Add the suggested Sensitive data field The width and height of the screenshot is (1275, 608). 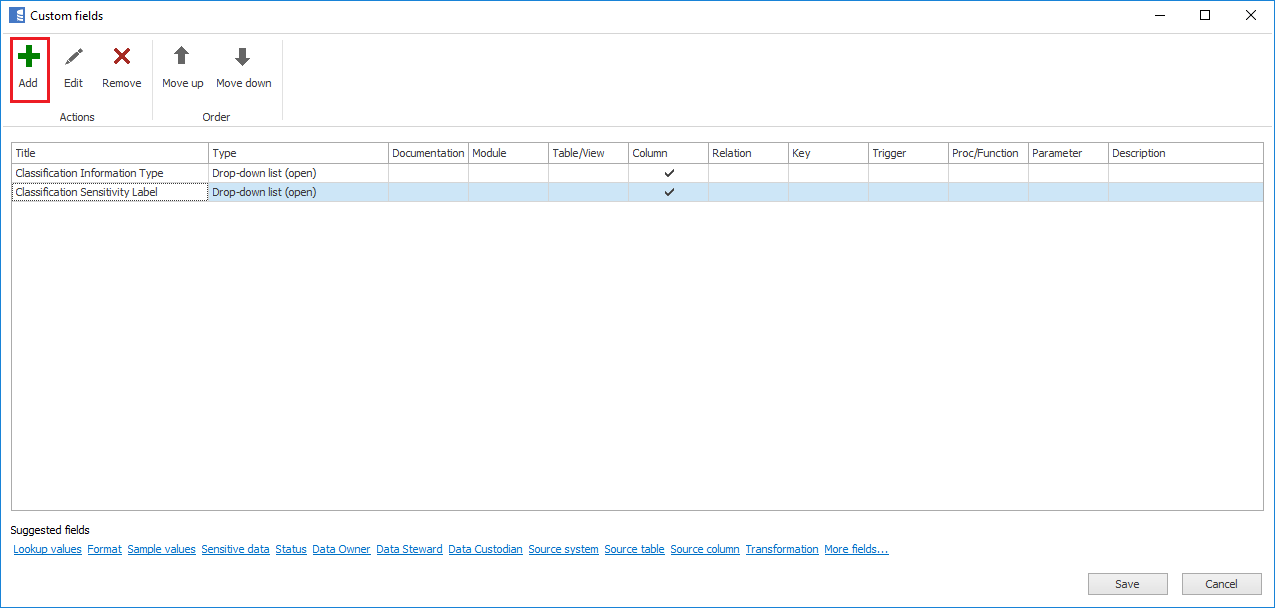click(235, 549)
